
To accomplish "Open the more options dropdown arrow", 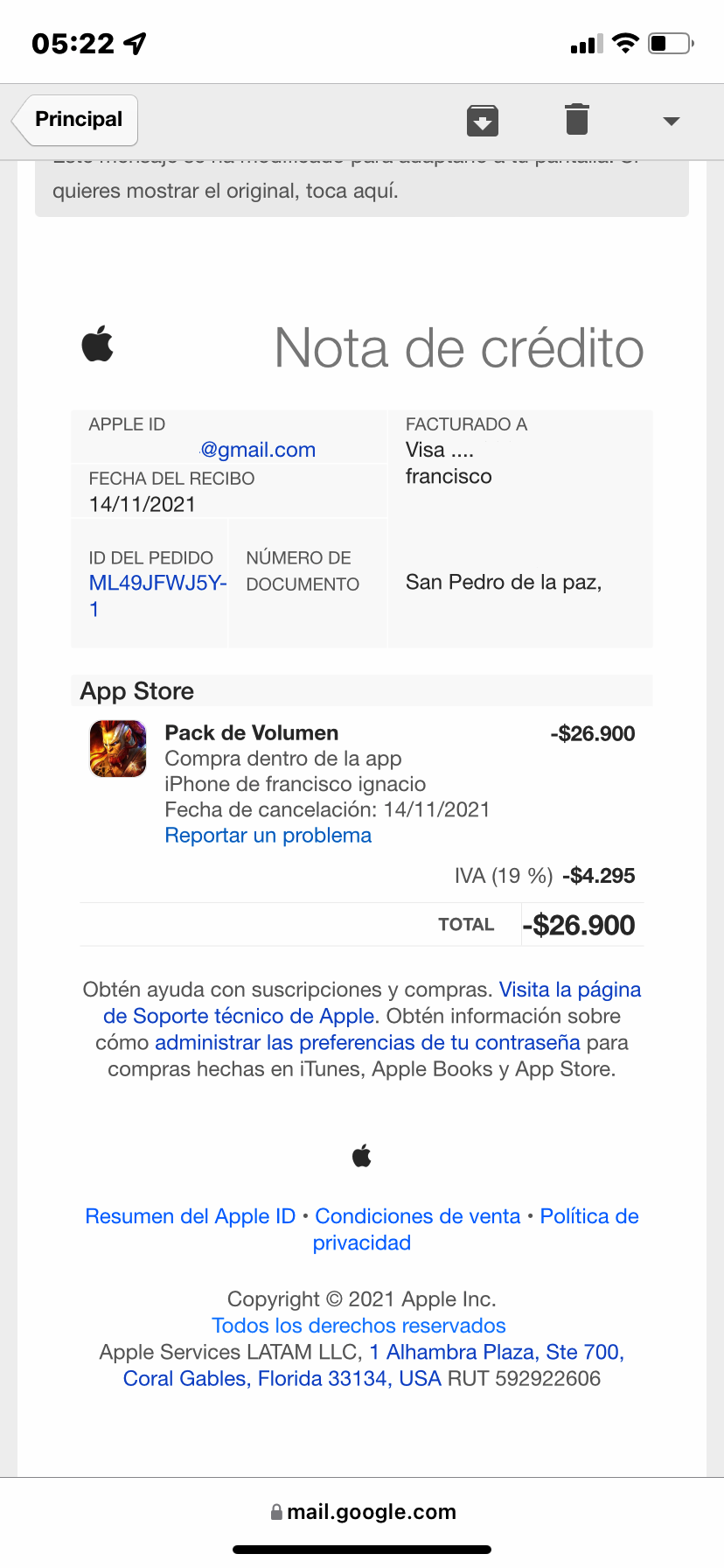I will (x=671, y=121).
